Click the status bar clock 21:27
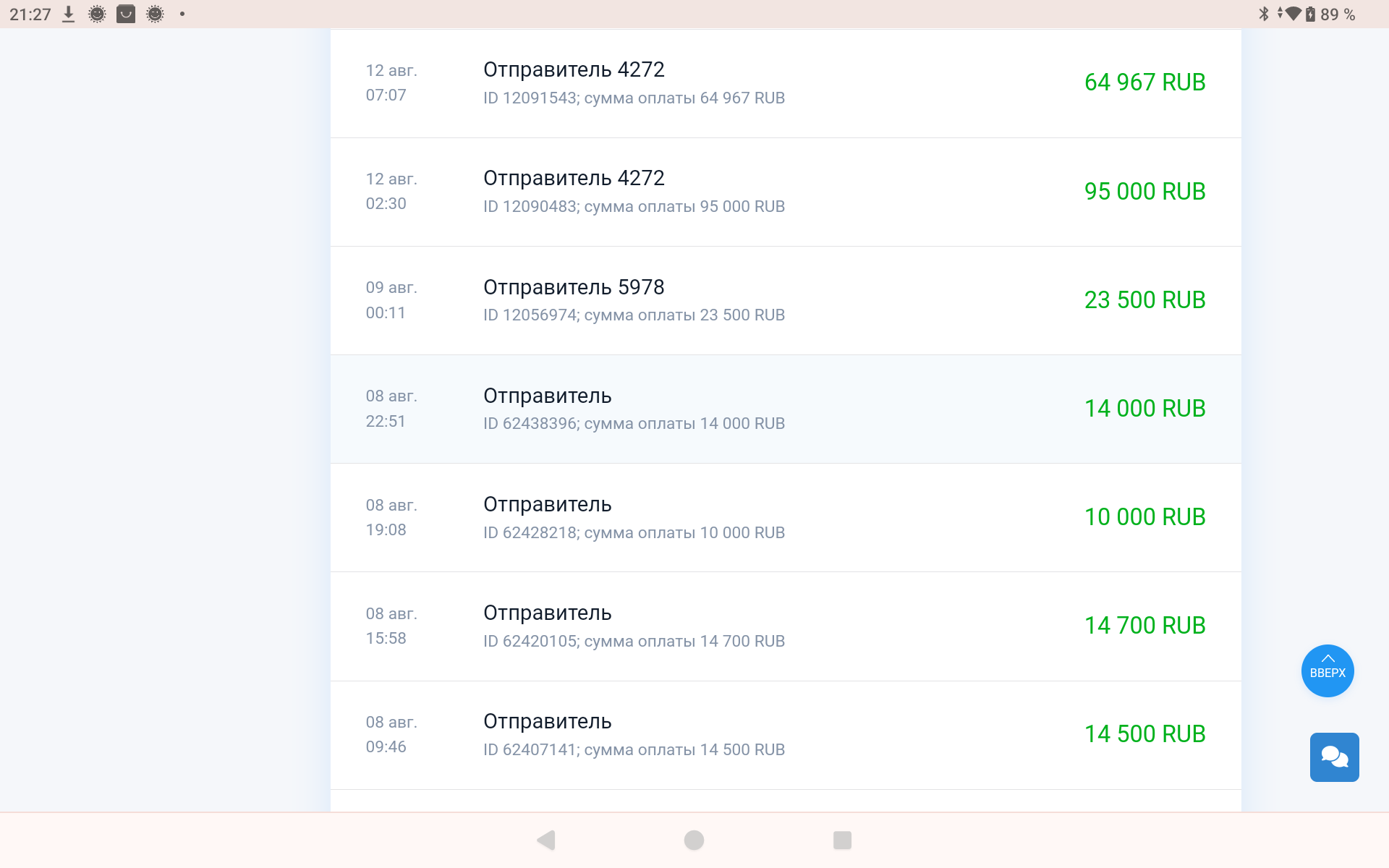 click(x=30, y=14)
